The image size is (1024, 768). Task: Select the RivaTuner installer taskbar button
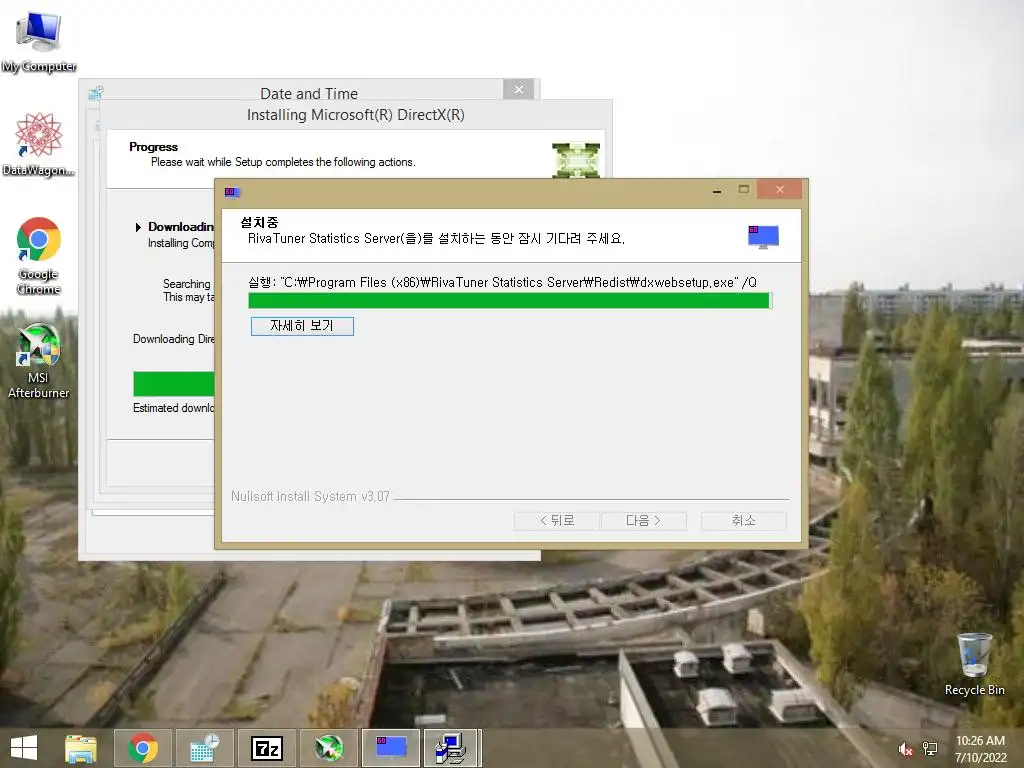pyautogui.click(x=391, y=748)
